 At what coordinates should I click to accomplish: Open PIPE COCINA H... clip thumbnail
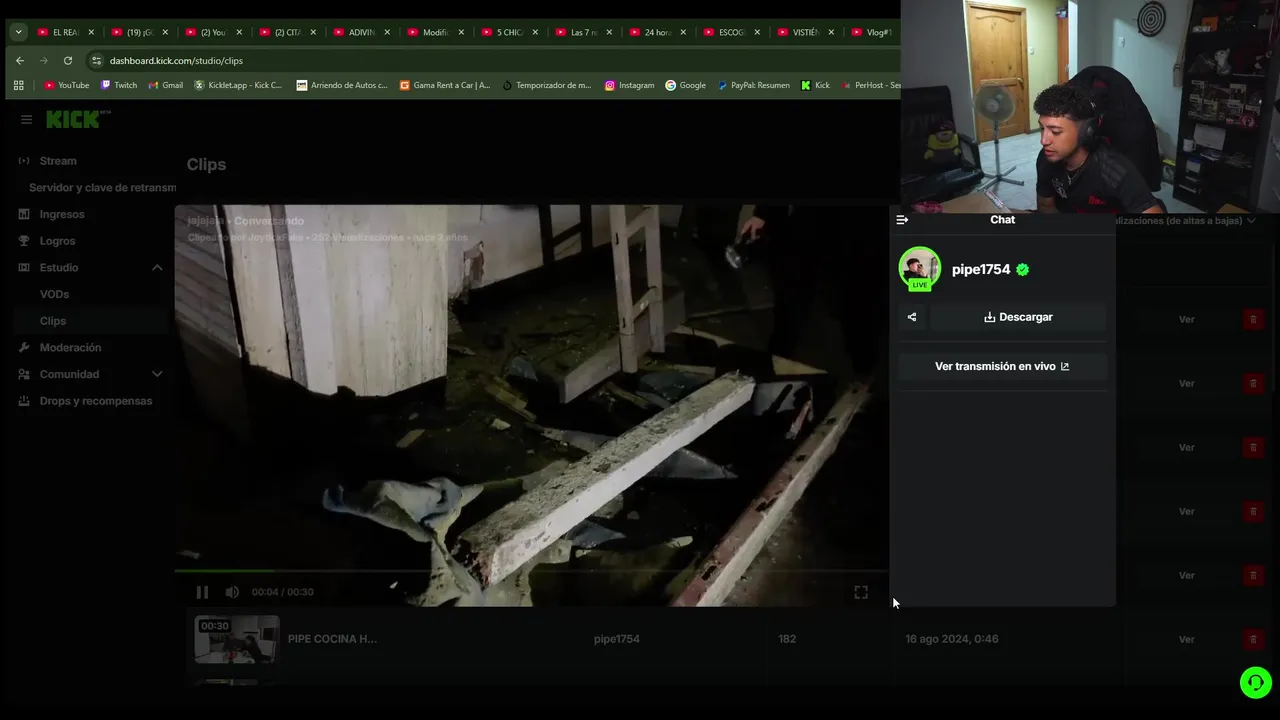(237, 639)
